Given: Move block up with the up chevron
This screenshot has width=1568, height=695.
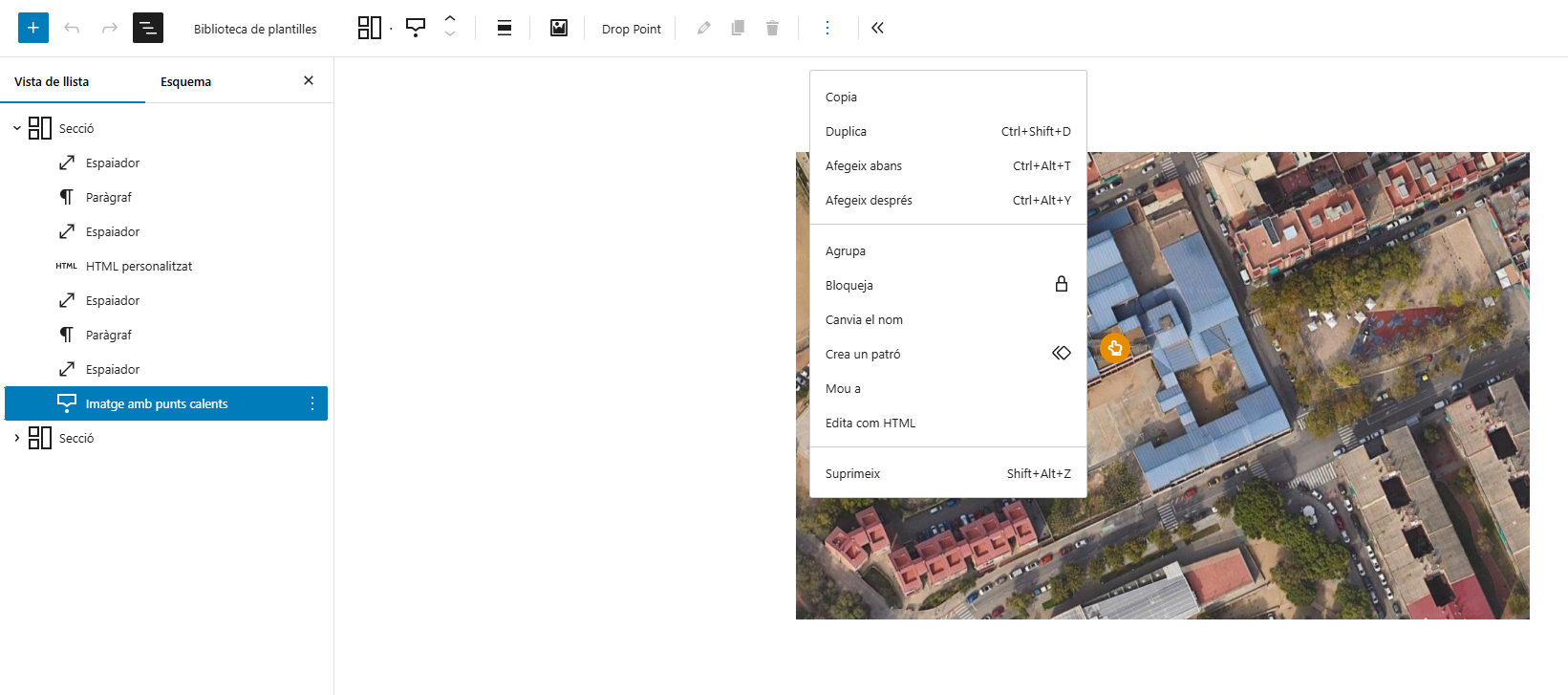Looking at the screenshot, I should [450, 18].
